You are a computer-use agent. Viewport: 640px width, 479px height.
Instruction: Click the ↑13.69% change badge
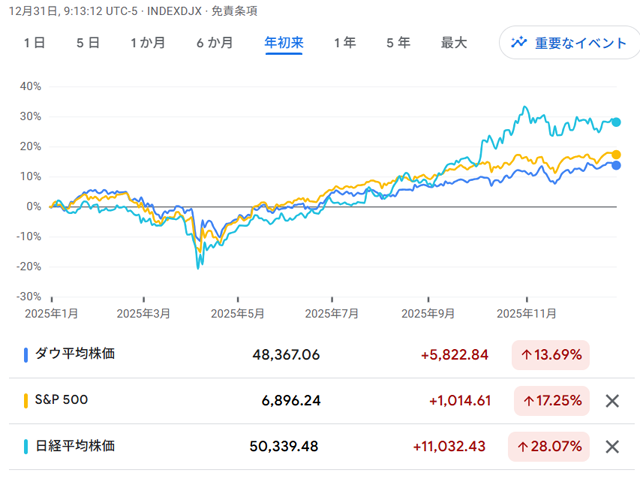[x=550, y=354]
